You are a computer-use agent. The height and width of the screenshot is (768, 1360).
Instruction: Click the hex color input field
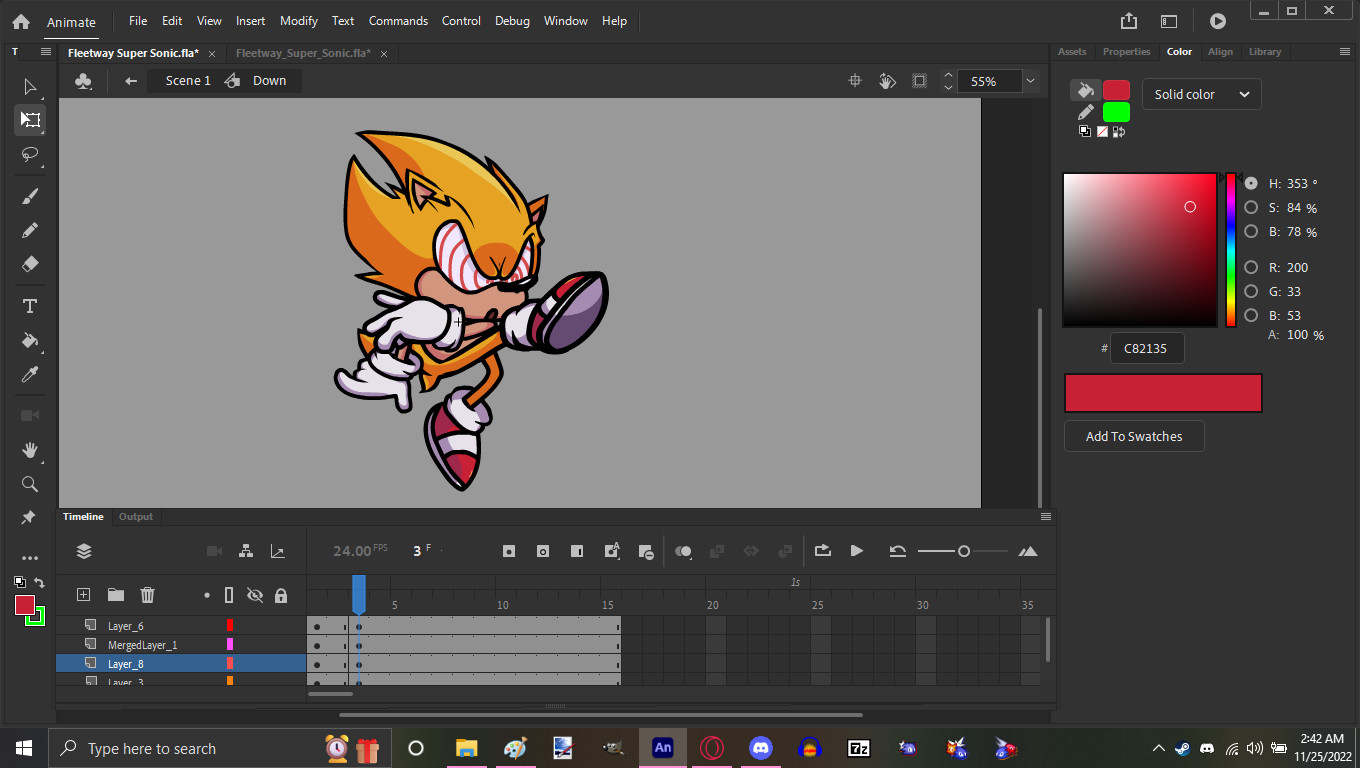1147,348
